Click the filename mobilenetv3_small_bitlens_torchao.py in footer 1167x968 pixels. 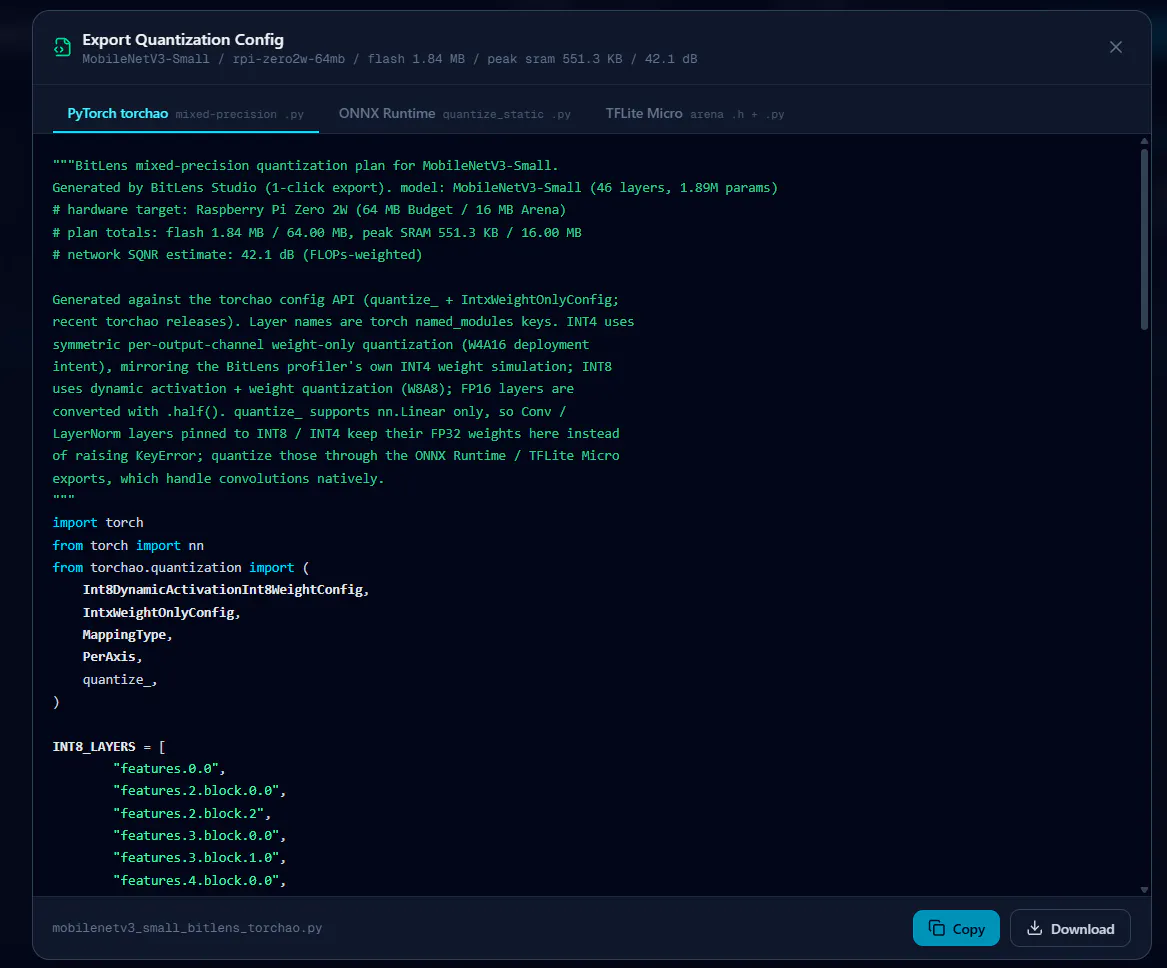tap(187, 928)
